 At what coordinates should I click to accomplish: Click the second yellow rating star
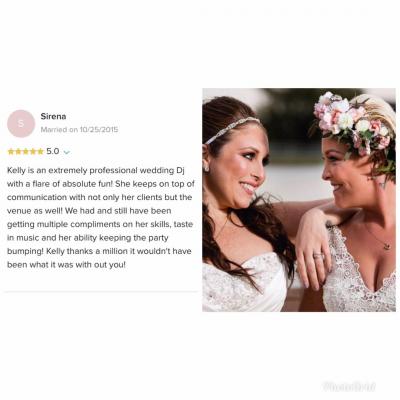point(18,152)
